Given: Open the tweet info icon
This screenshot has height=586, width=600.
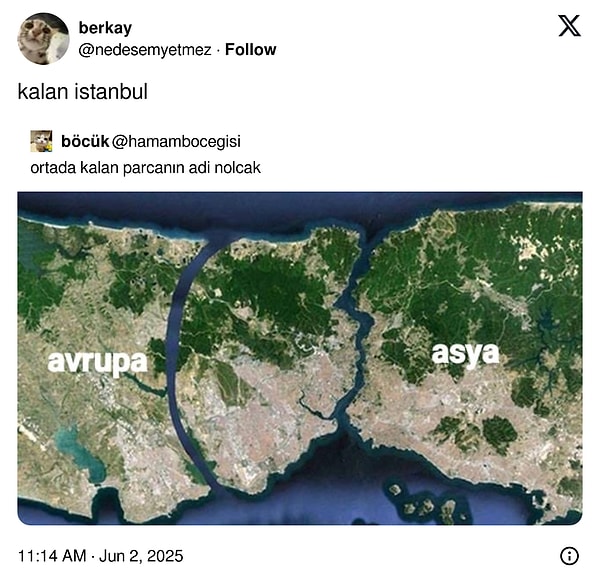Looking at the screenshot, I should (x=569, y=556).
